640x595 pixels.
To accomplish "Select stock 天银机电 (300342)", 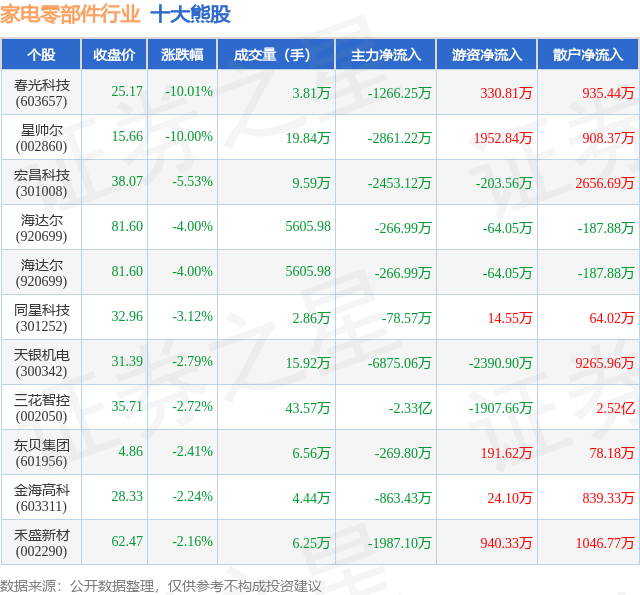I will click(x=41, y=363).
